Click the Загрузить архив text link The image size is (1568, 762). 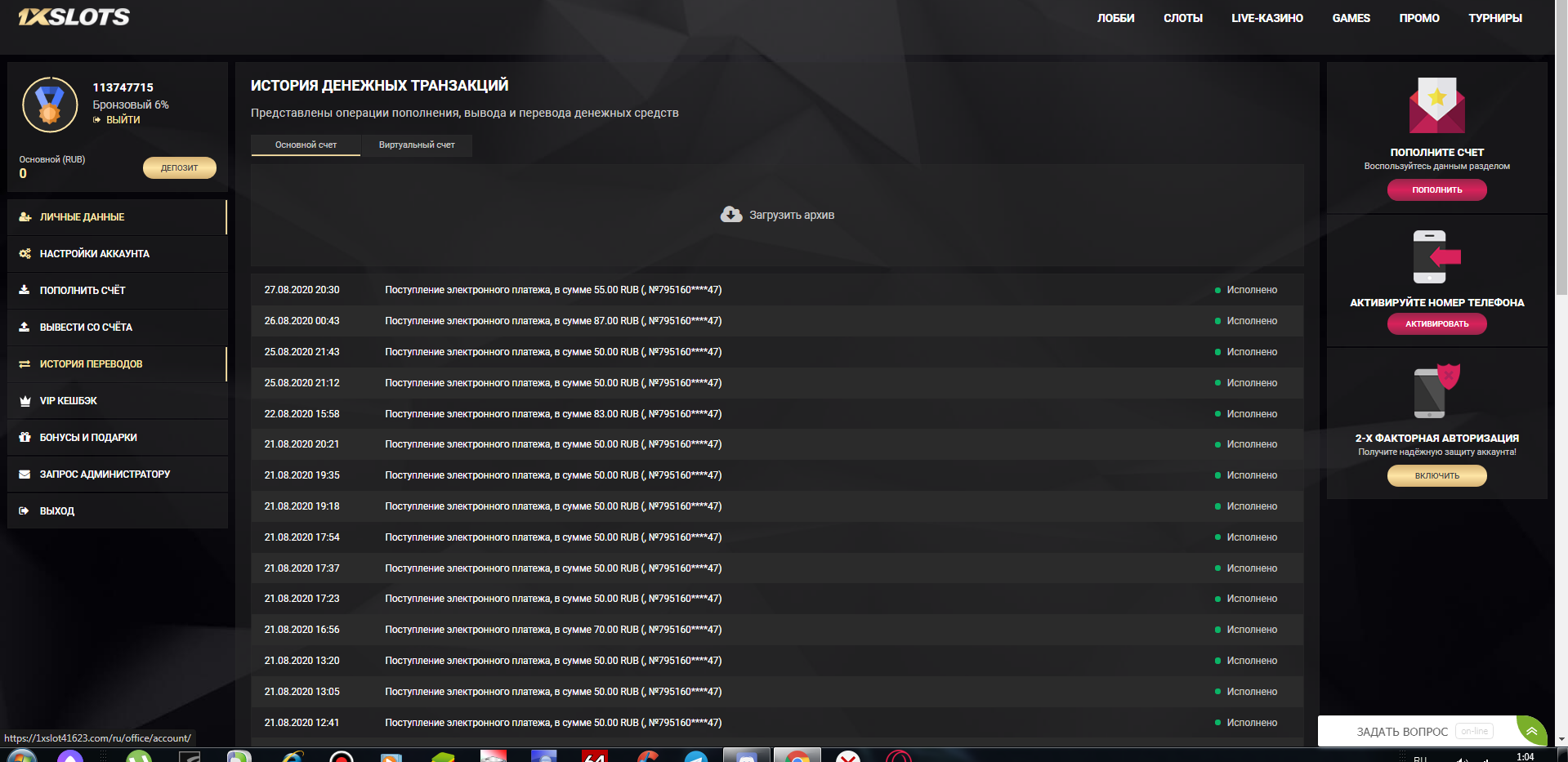(x=792, y=215)
